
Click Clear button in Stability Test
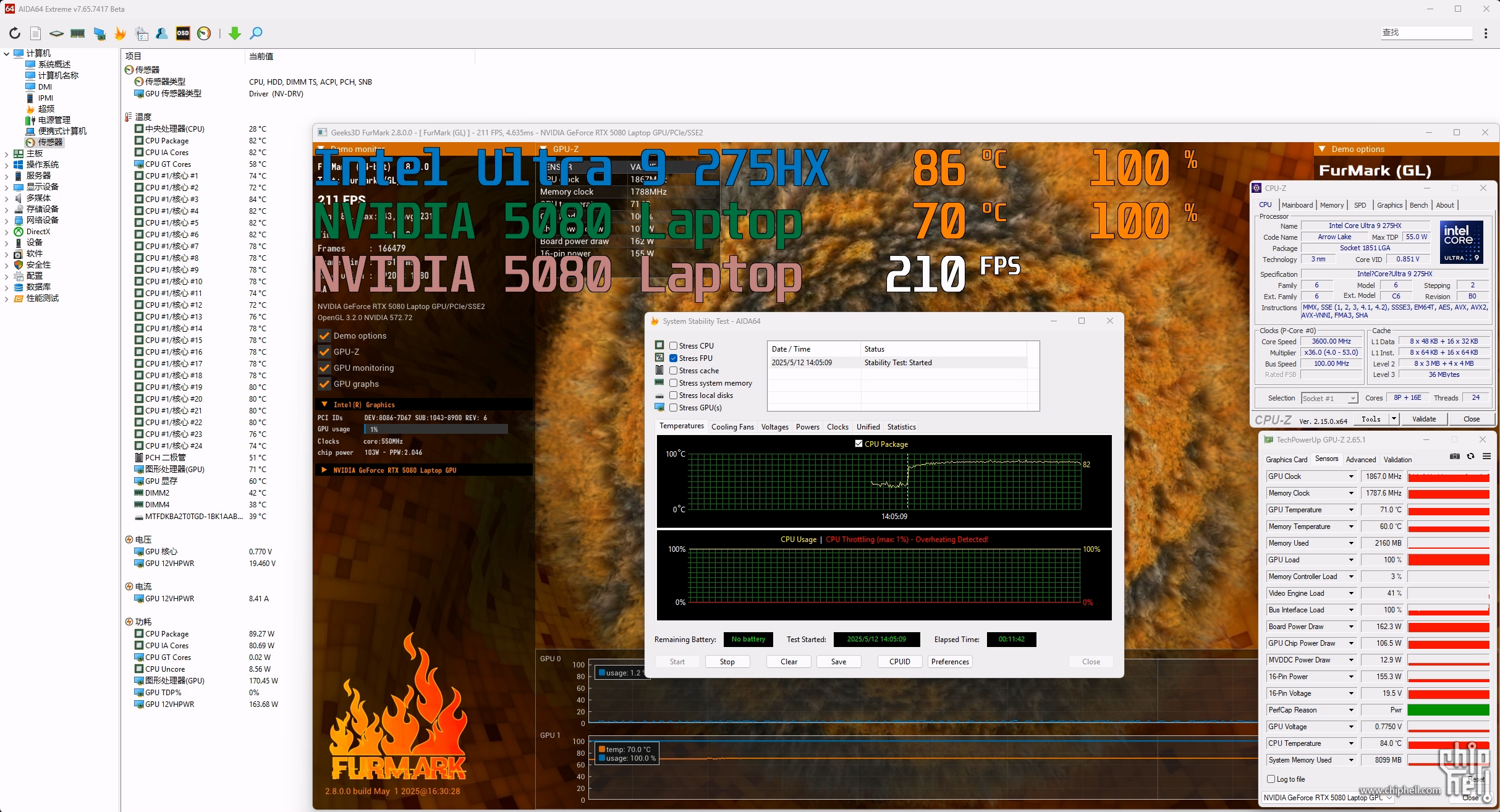pos(789,662)
